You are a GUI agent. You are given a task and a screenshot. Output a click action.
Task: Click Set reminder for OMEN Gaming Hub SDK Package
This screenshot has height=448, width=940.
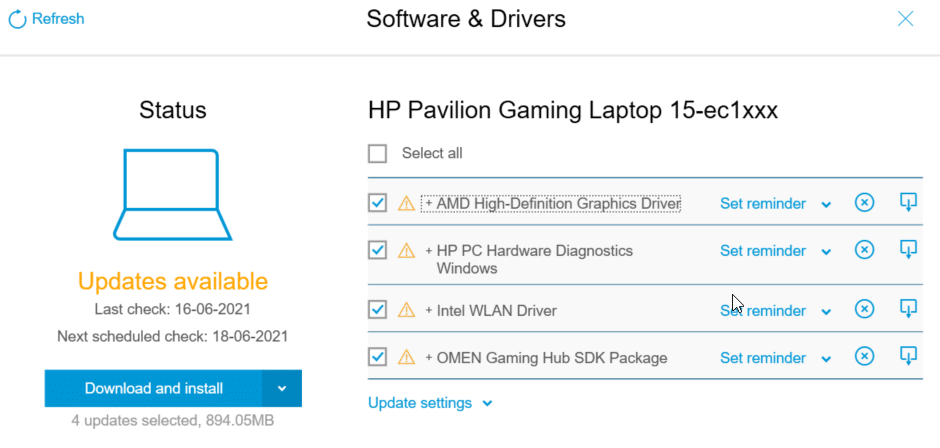click(763, 358)
